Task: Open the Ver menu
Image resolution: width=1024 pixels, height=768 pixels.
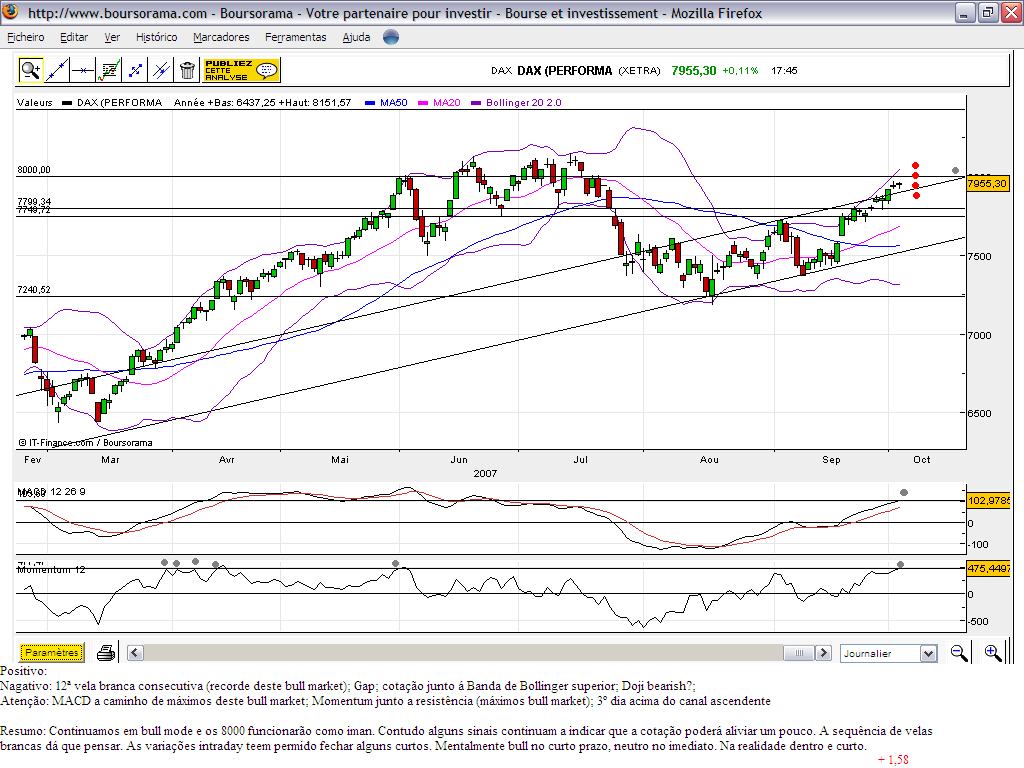Action: 112,37
